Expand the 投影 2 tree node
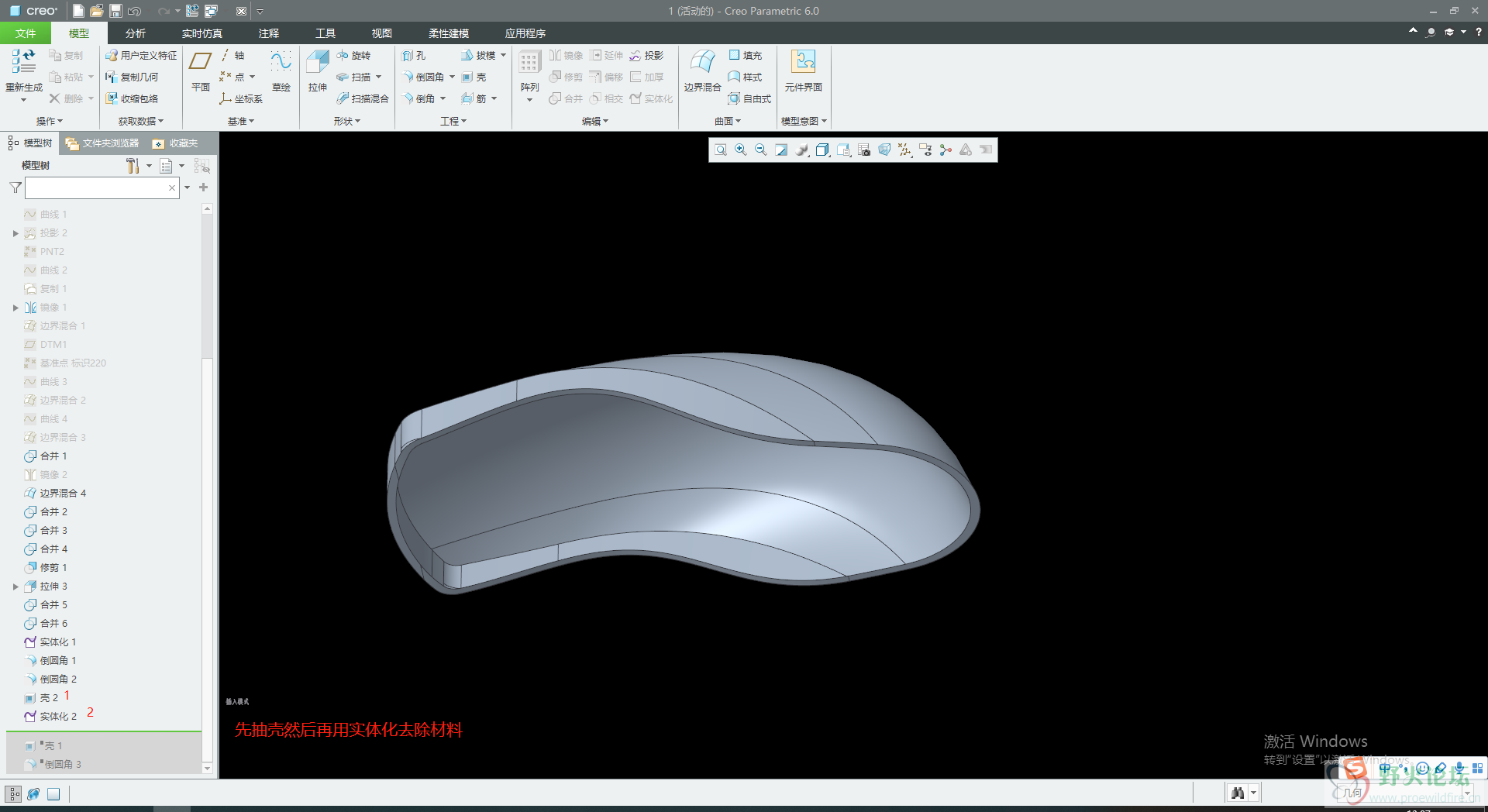Viewport: 1488px width, 812px height. [x=15, y=233]
